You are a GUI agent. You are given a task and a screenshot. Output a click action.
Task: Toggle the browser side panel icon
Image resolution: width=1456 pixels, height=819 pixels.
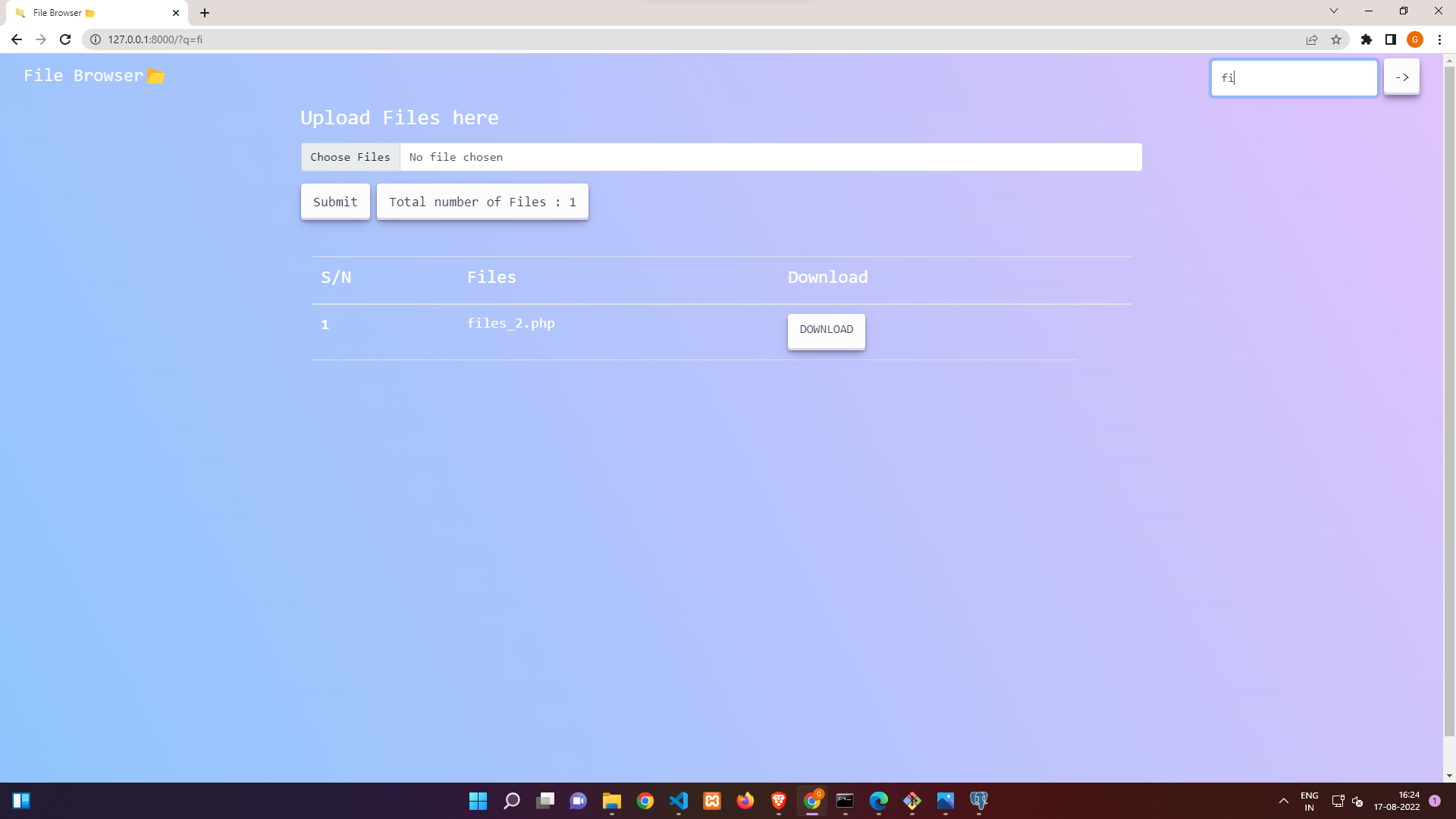(x=1391, y=39)
